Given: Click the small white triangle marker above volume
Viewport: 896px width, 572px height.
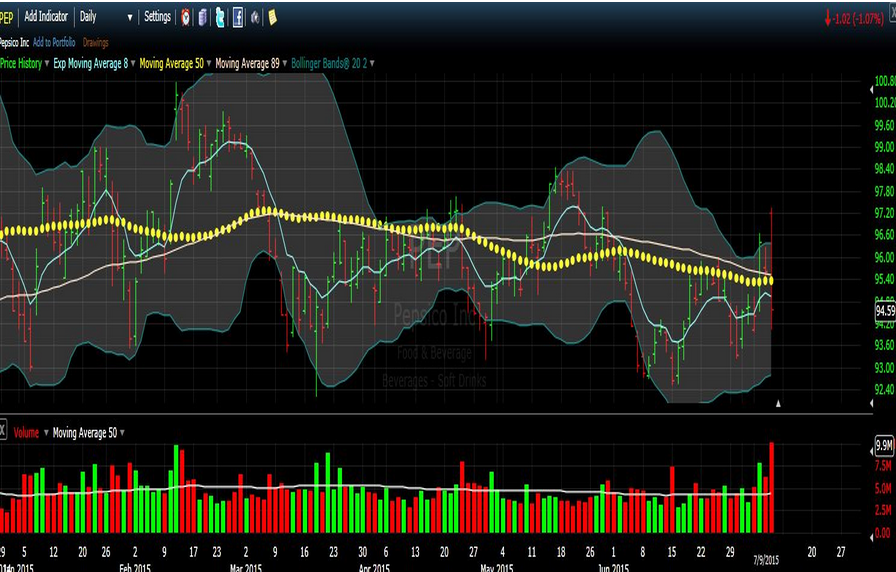Looking at the screenshot, I should (x=778, y=403).
